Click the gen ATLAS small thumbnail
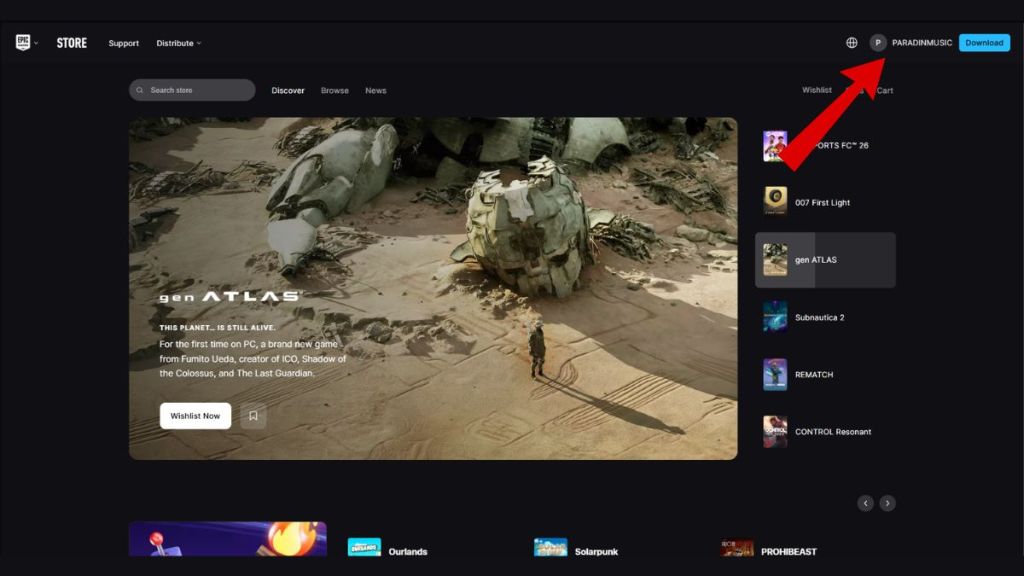Image resolution: width=1024 pixels, height=576 pixels. pyautogui.click(x=775, y=260)
